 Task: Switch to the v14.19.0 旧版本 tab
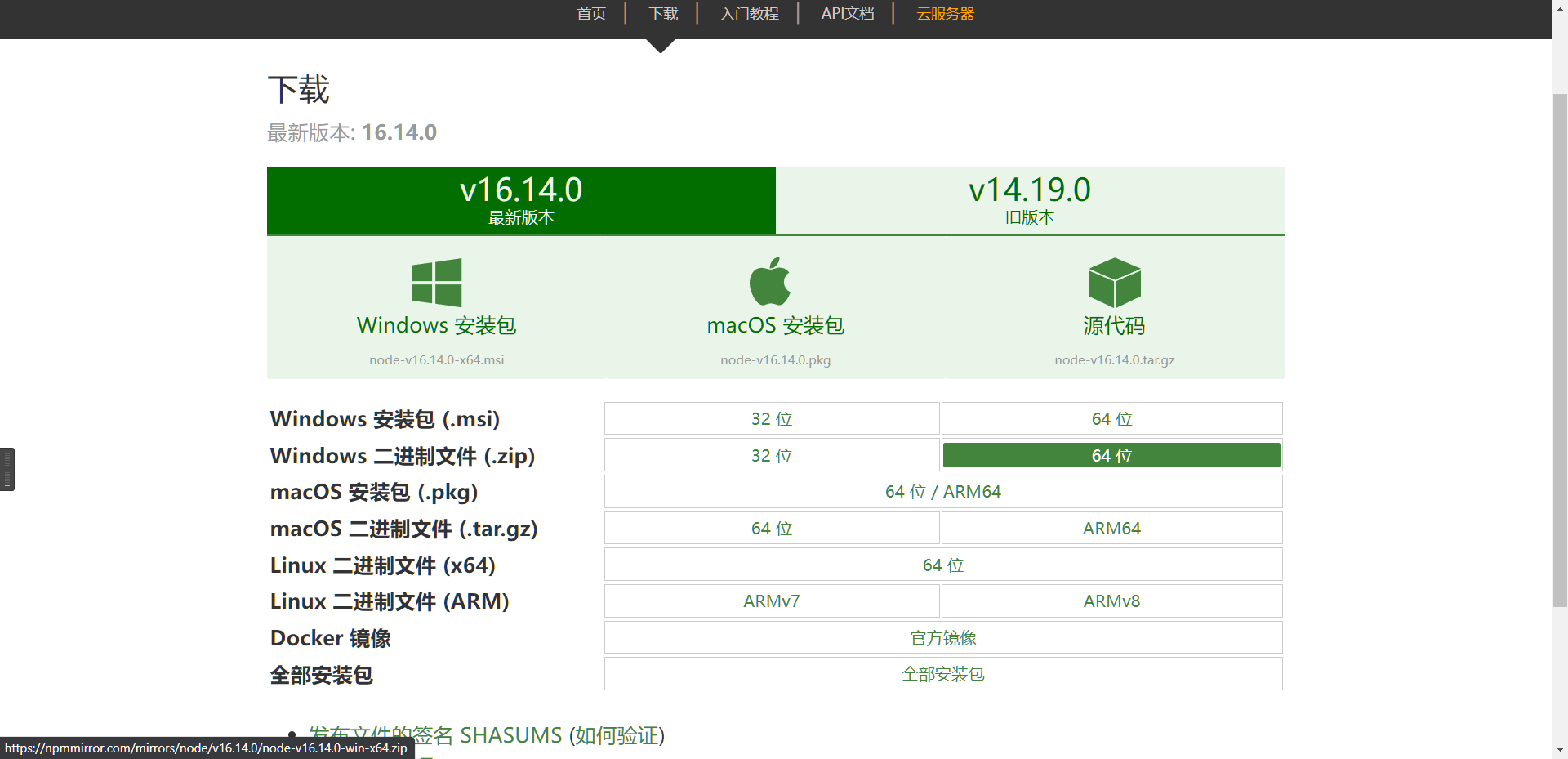pyautogui.click(x=1029, y=200)
